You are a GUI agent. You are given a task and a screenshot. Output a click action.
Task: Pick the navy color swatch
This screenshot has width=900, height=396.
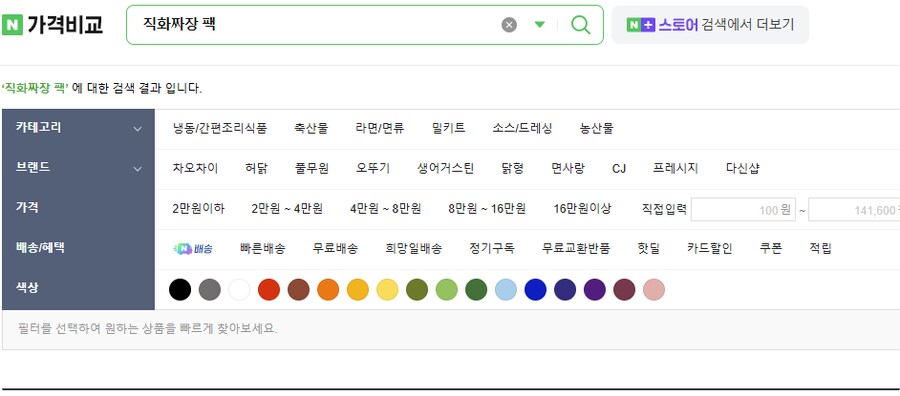pos(565,289)
